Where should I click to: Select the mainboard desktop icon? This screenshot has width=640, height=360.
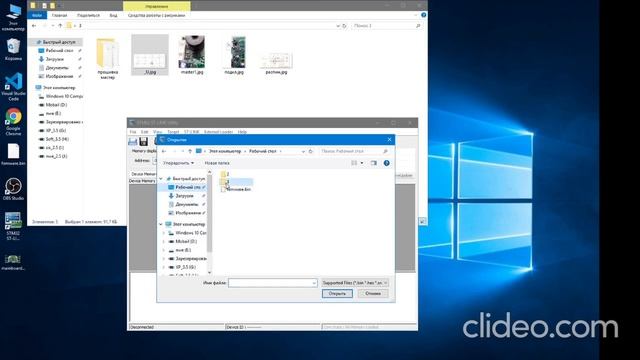click(13, 262)
